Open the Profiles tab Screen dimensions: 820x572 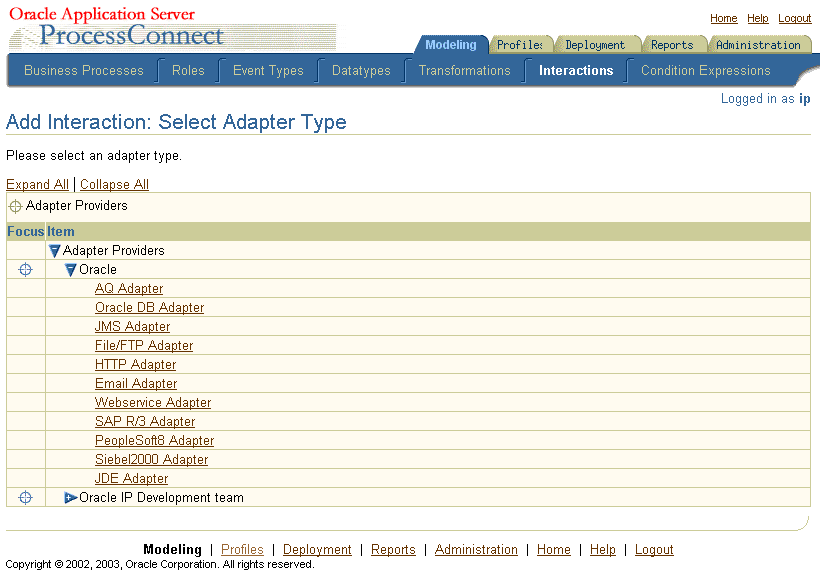519,45
